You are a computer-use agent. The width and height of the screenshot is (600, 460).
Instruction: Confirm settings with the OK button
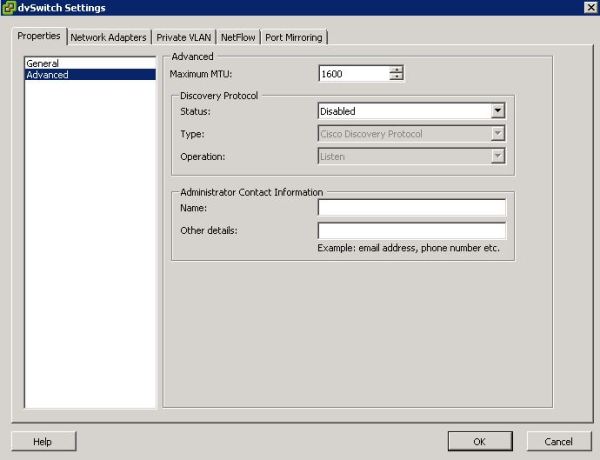[x=479, y=441]
